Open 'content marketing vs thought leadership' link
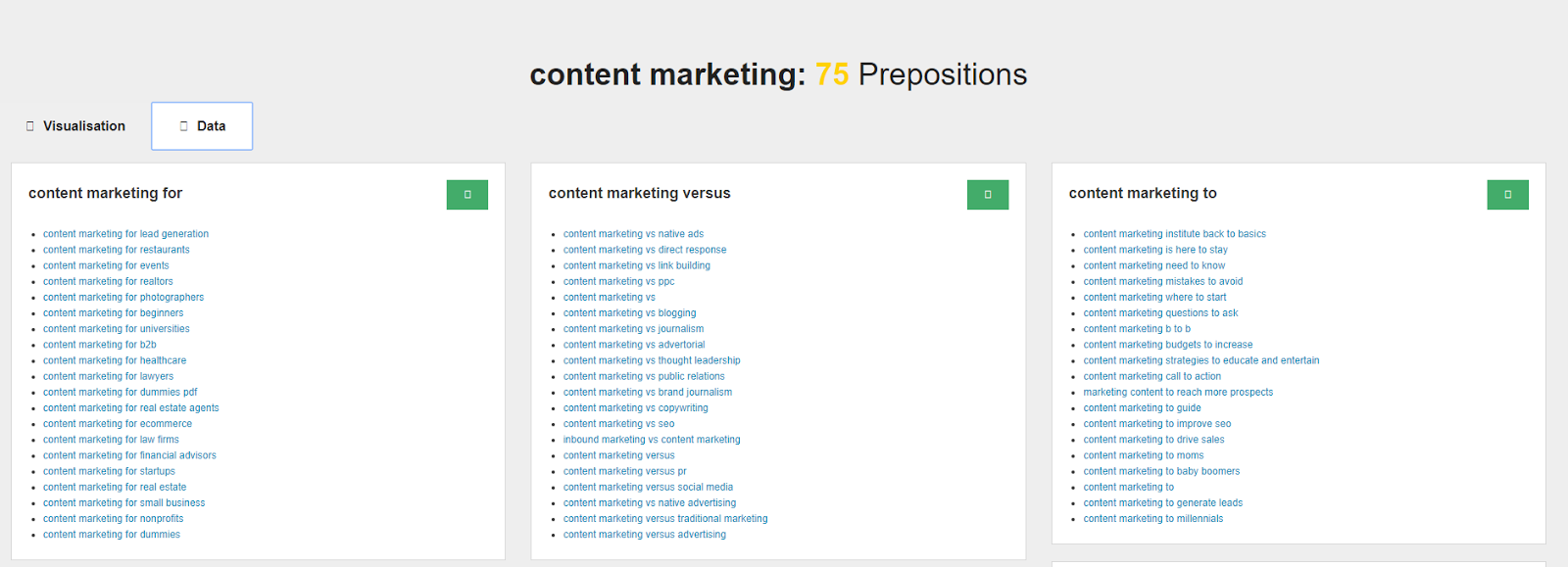 pos(652,360)
